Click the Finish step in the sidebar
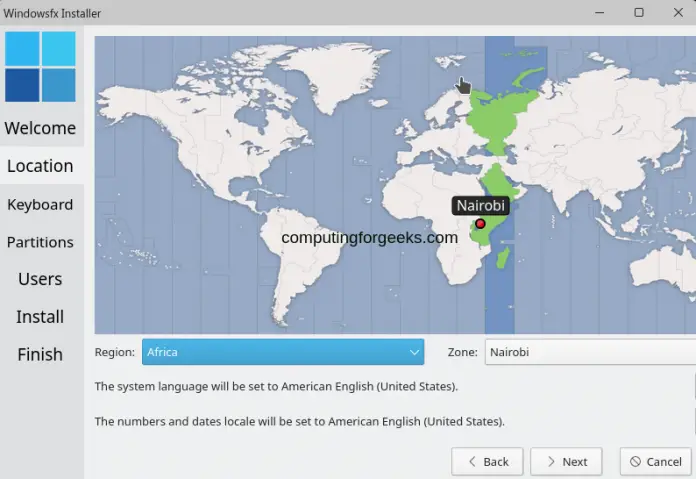This screenshot has width=696, height=479. point(40,354)
